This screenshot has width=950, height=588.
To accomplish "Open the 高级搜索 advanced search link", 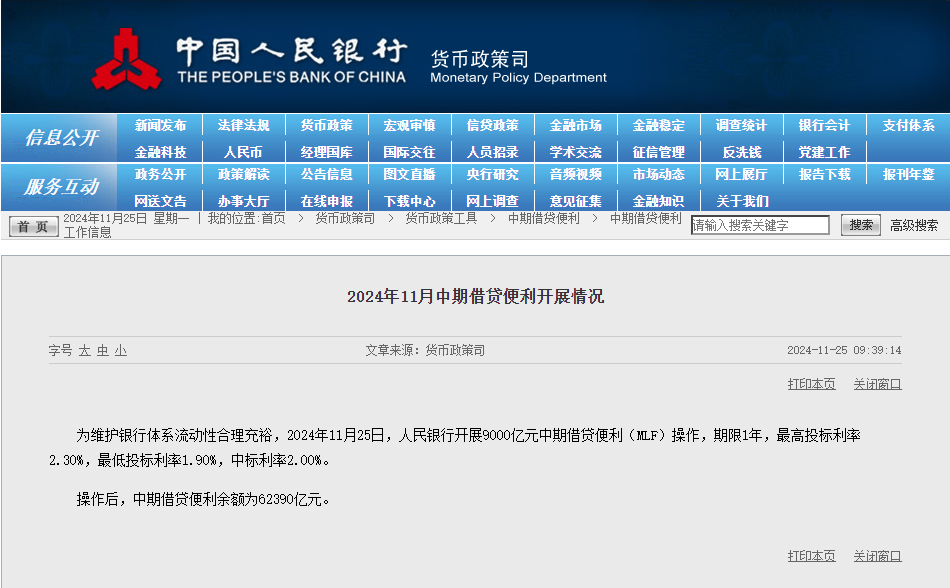I will pos(914,226).
